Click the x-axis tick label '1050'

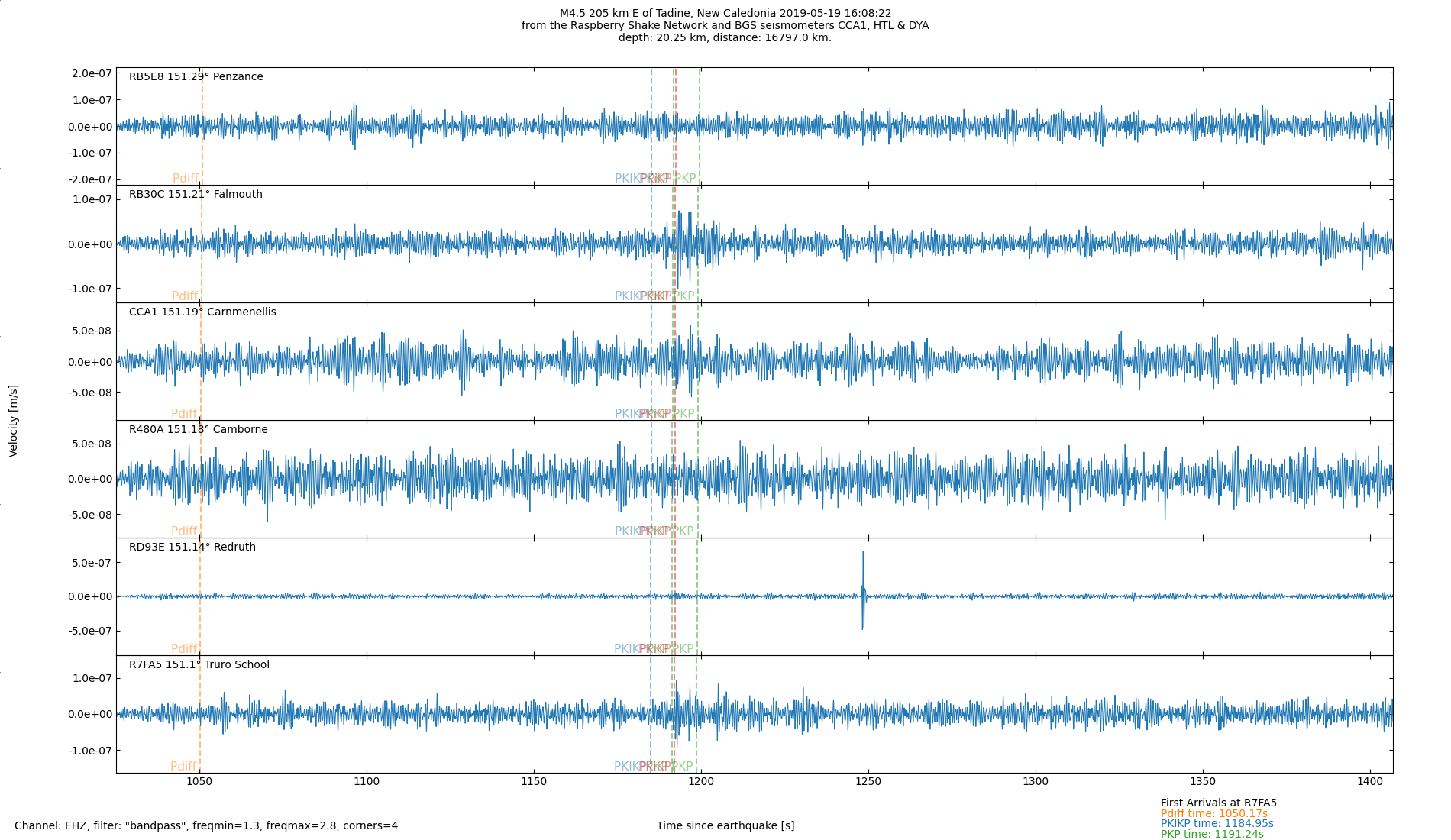click(x=199, y=781)
